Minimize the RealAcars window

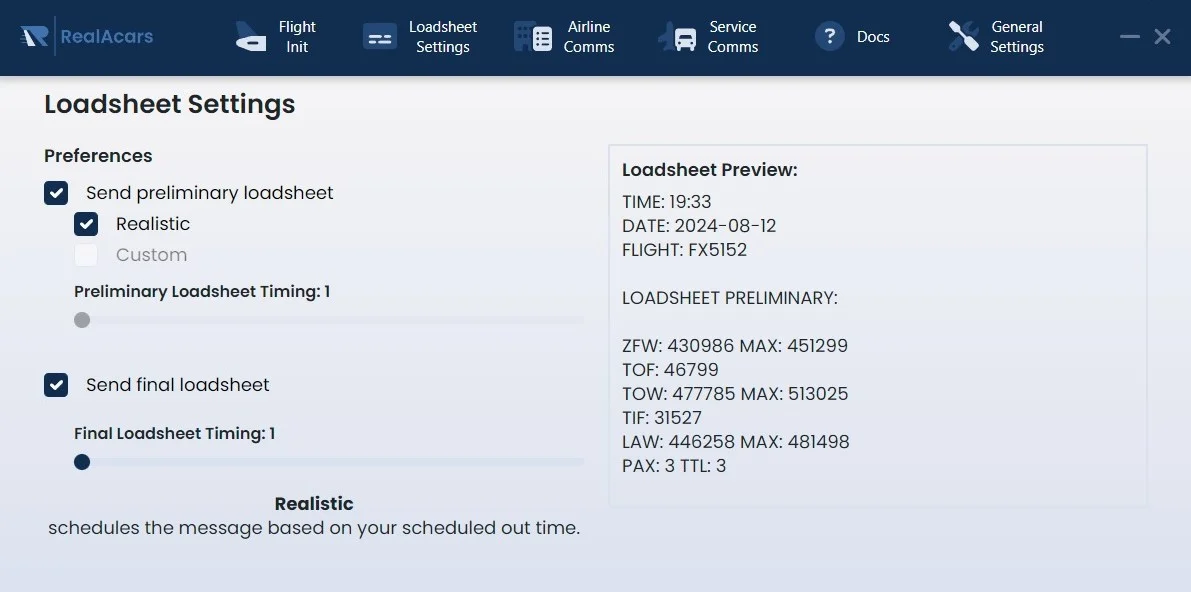[1130, 37]
